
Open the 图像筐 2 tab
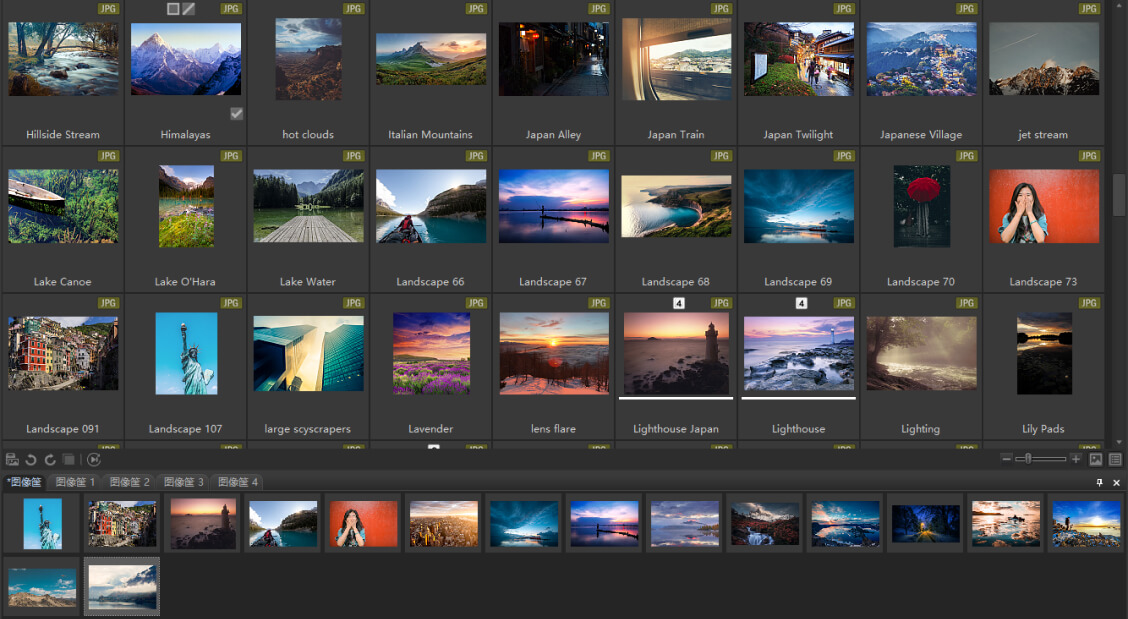pos(129,482)
